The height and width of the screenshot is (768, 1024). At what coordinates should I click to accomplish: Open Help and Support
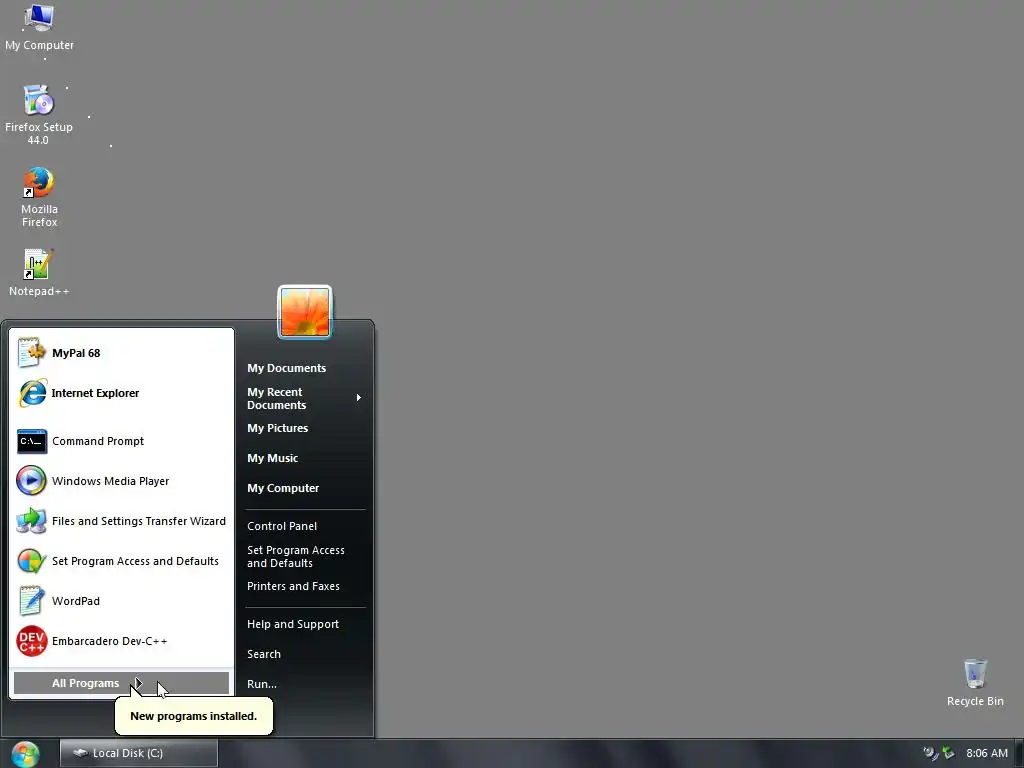click(x=304, y=624)
